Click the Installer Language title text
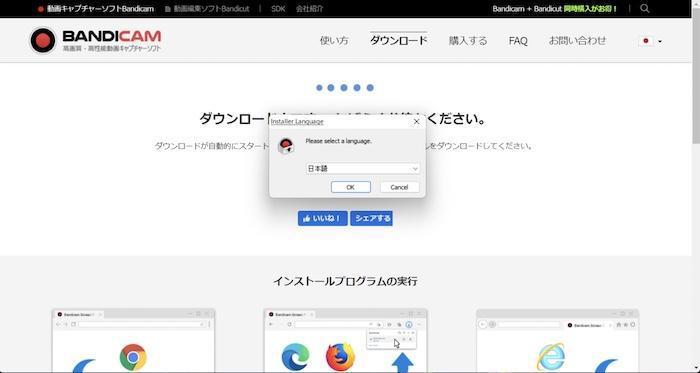This screenshot has width=700, height=373. tap(297, 121)
